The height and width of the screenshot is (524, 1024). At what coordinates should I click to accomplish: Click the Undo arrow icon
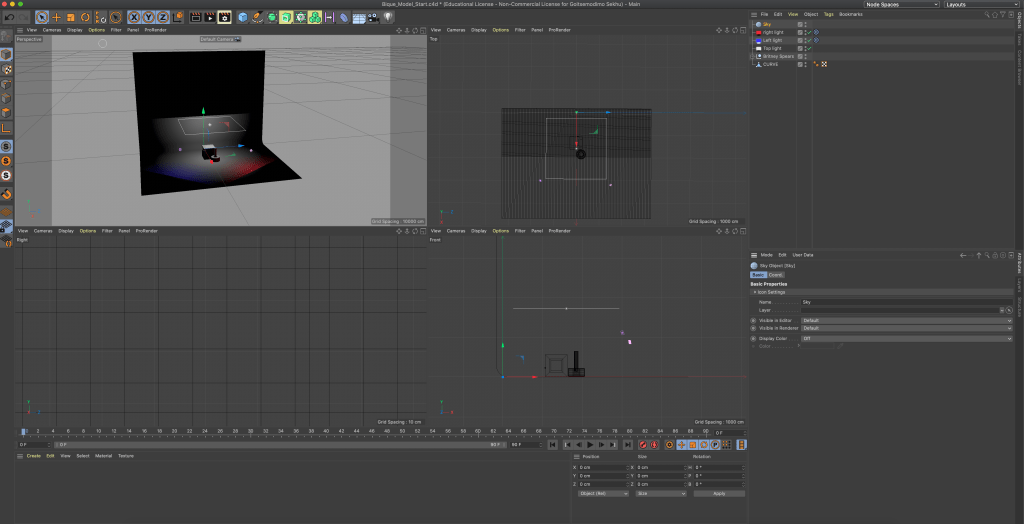pos(9,17)
